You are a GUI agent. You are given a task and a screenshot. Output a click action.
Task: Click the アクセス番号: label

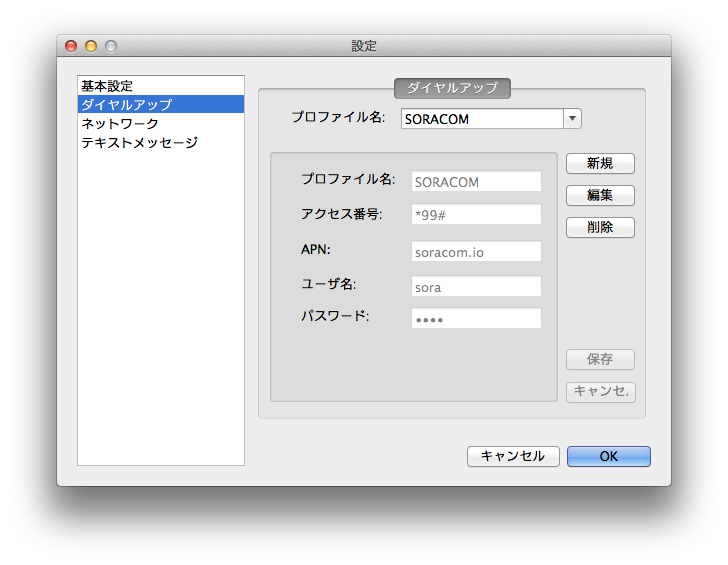coord(341,214)
